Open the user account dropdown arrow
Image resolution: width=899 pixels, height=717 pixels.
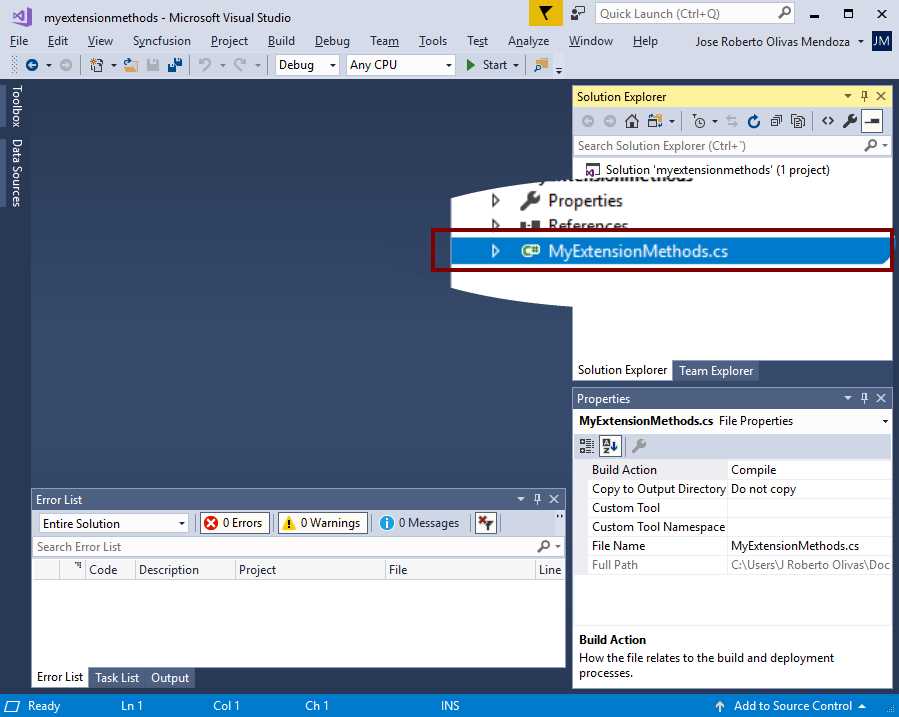(x=861, y=42)
